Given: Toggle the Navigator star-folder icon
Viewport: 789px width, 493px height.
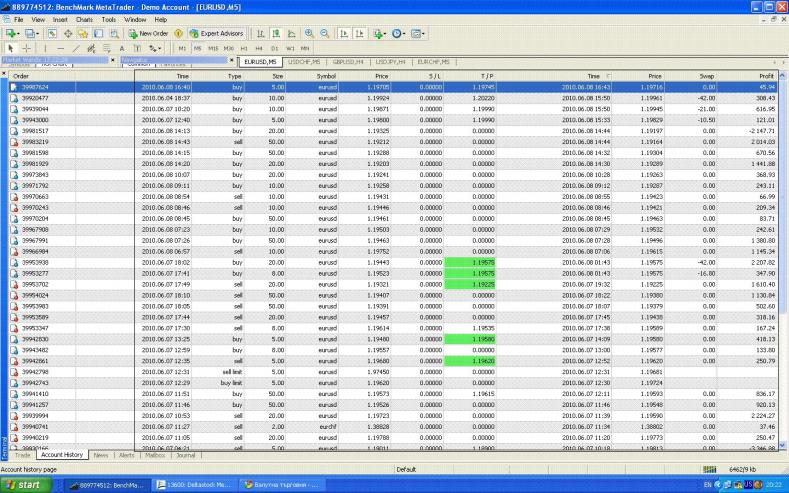Looking at the screenshot, I should click(x=83, y=34).
